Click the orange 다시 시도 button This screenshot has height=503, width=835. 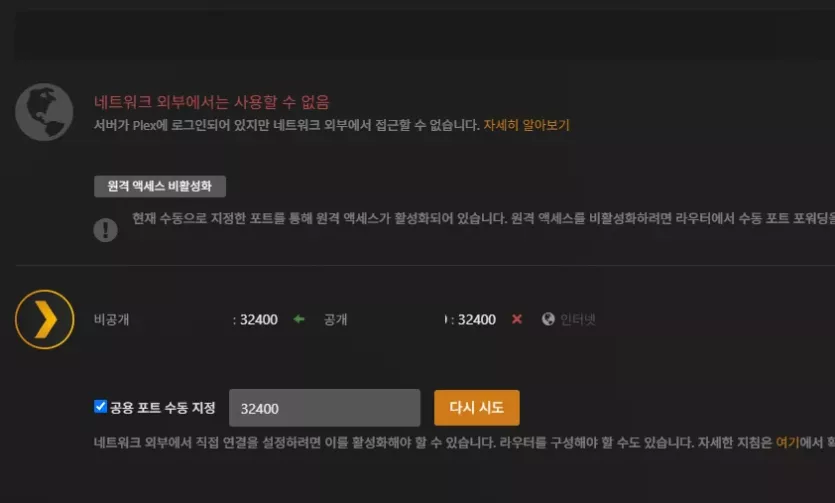click(x=477, y=408)
